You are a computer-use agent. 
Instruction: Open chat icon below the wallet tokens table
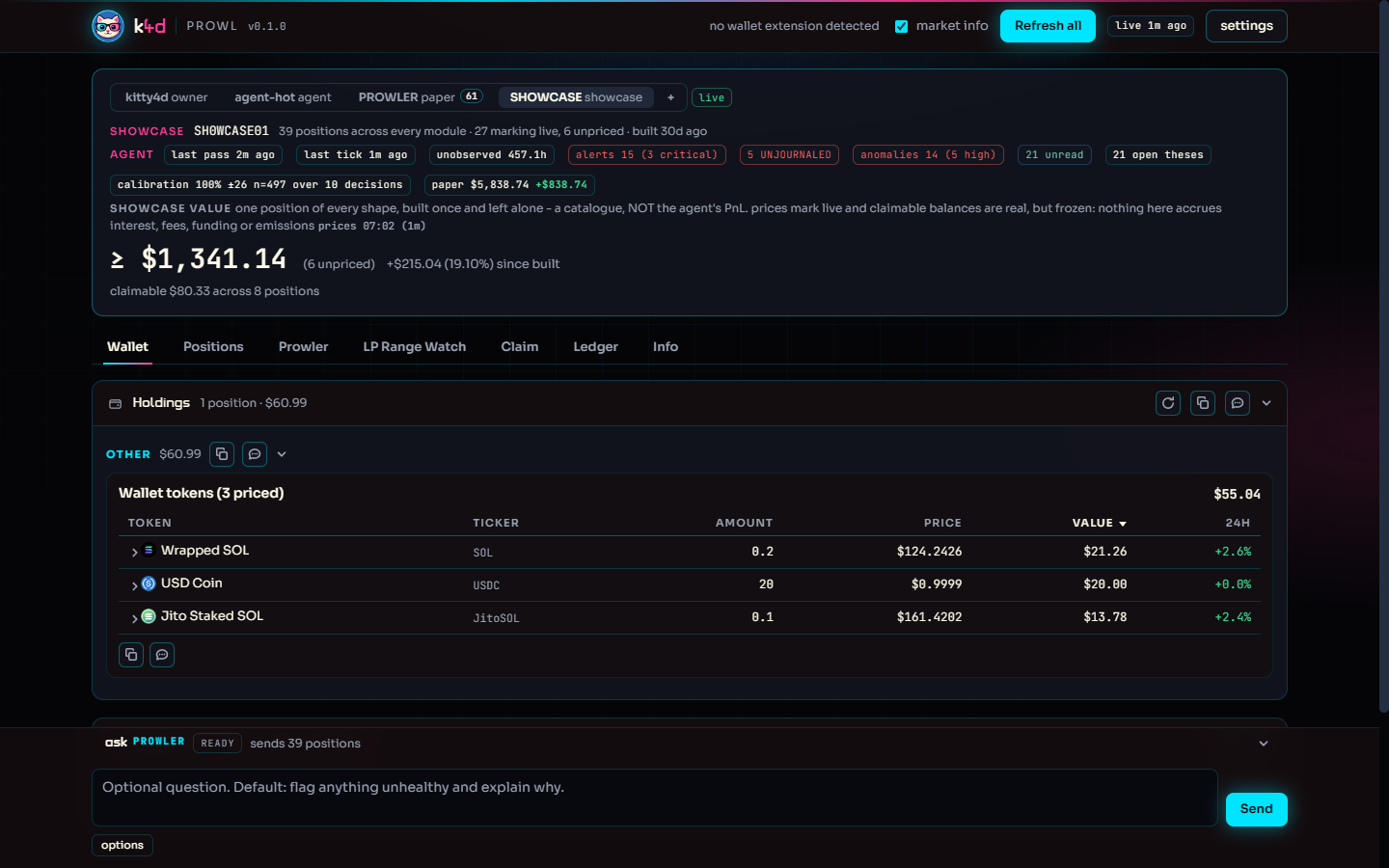(x=162, y=655)
